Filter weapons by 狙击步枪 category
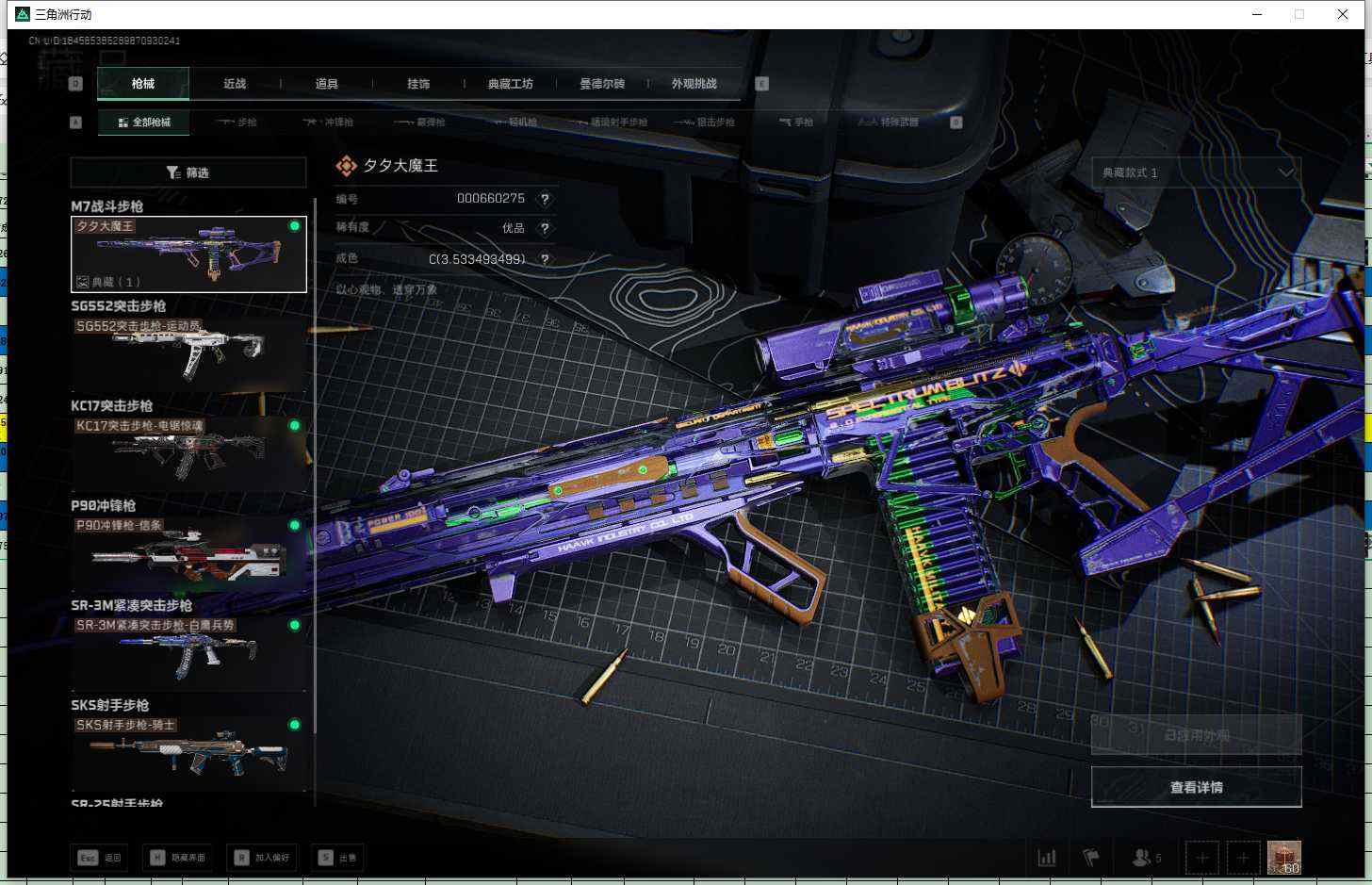1372x885 pixels. click(704, 123)
